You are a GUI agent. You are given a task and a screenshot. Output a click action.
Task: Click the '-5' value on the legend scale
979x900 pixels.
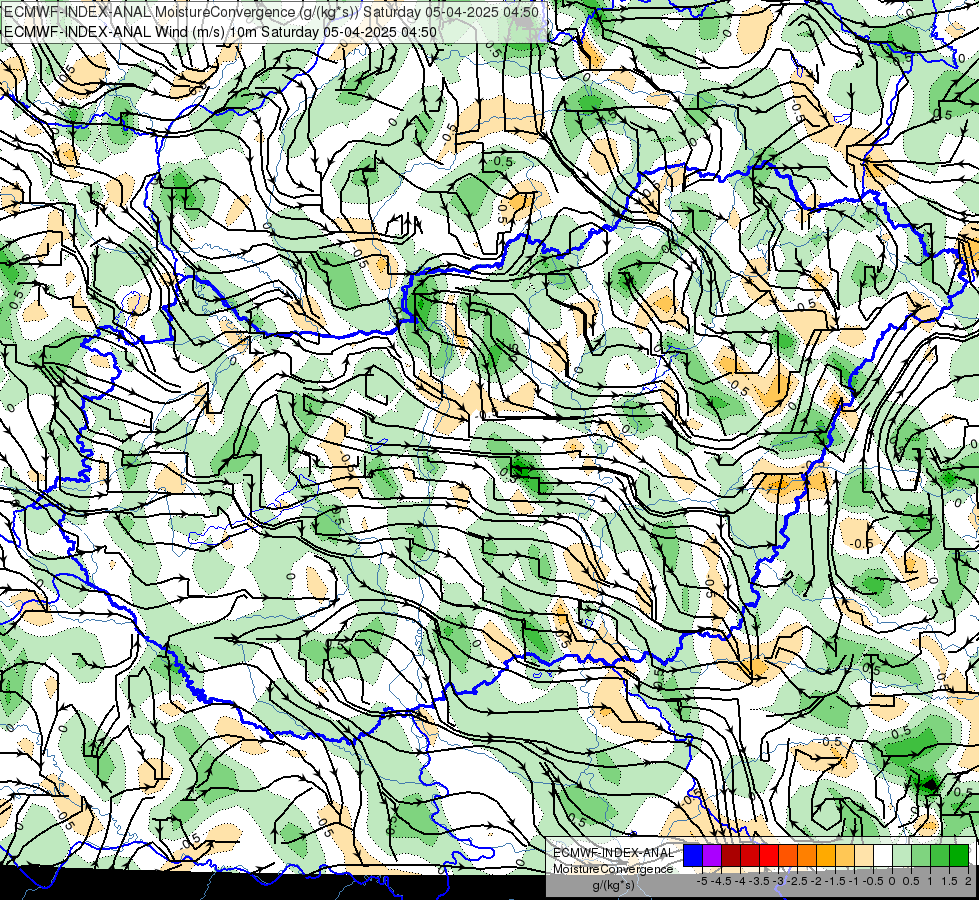coord(702,881)
